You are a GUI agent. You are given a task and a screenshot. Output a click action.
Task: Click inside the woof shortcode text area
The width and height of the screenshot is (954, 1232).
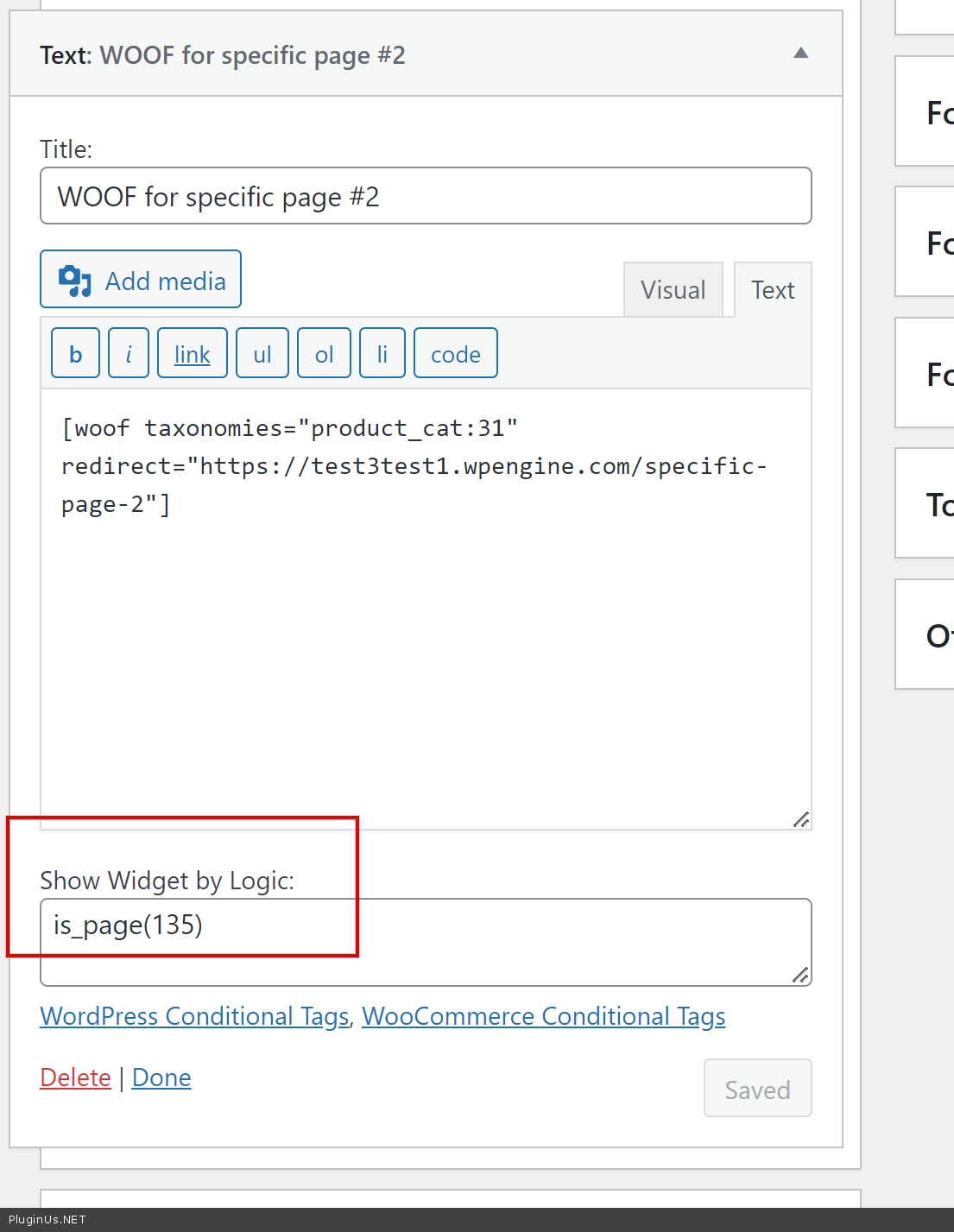tap(426, 648)
